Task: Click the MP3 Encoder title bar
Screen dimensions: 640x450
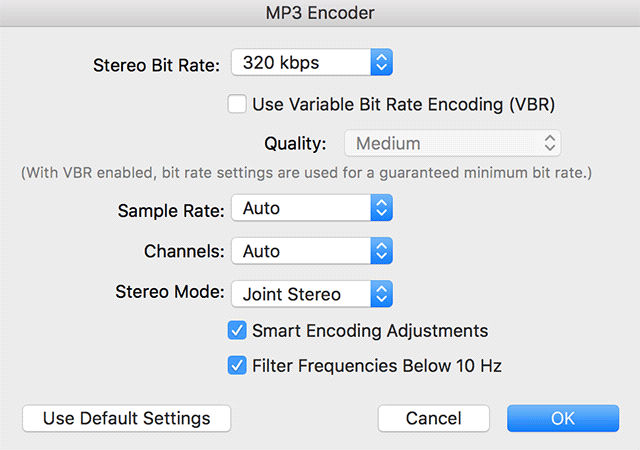Action: [320, 14]
